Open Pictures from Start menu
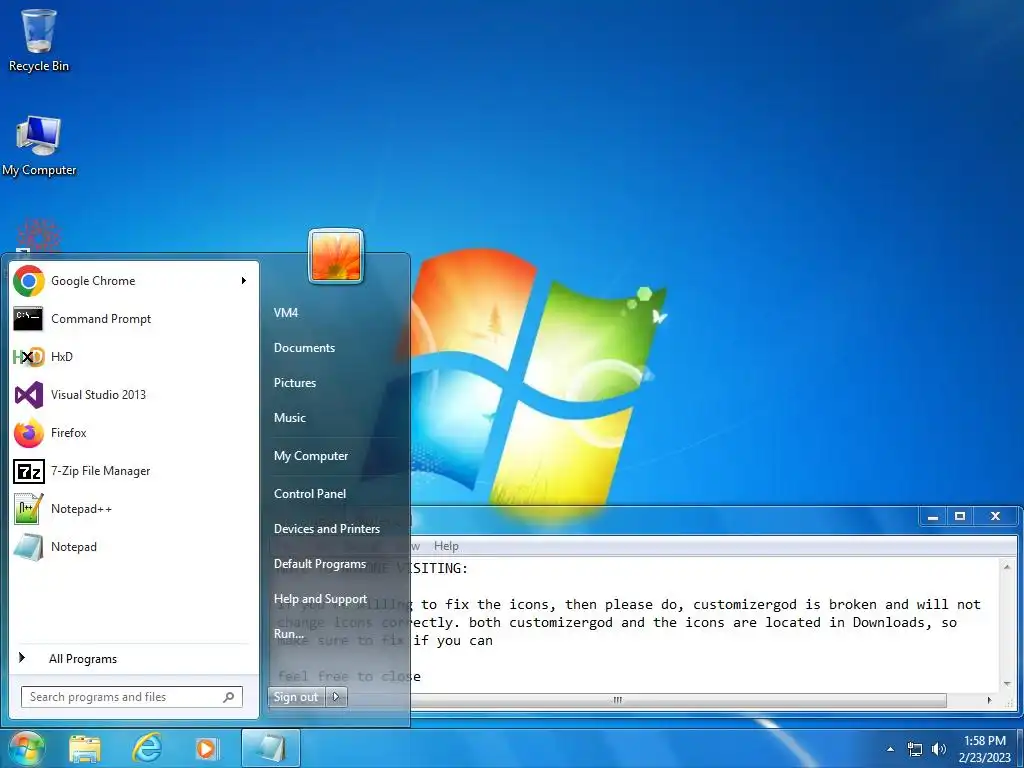 coord(295,383)
